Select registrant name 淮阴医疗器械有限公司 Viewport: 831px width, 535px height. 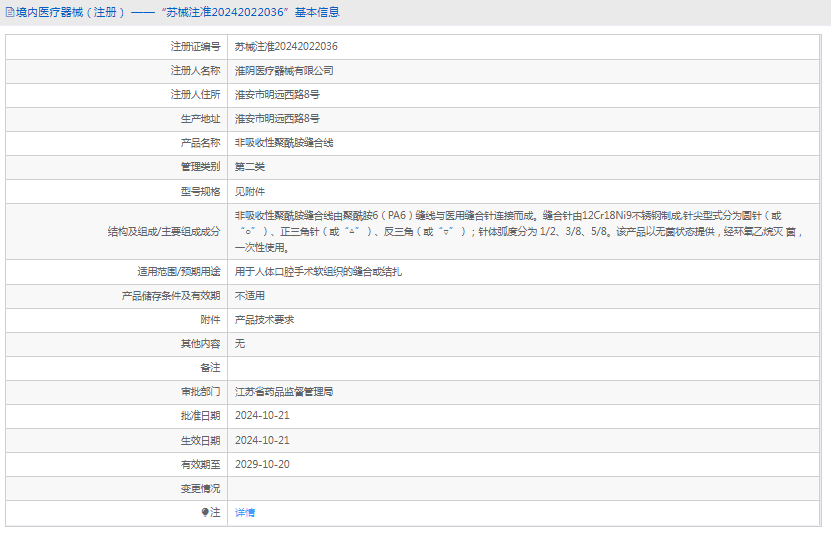click(x=284, y=71)
